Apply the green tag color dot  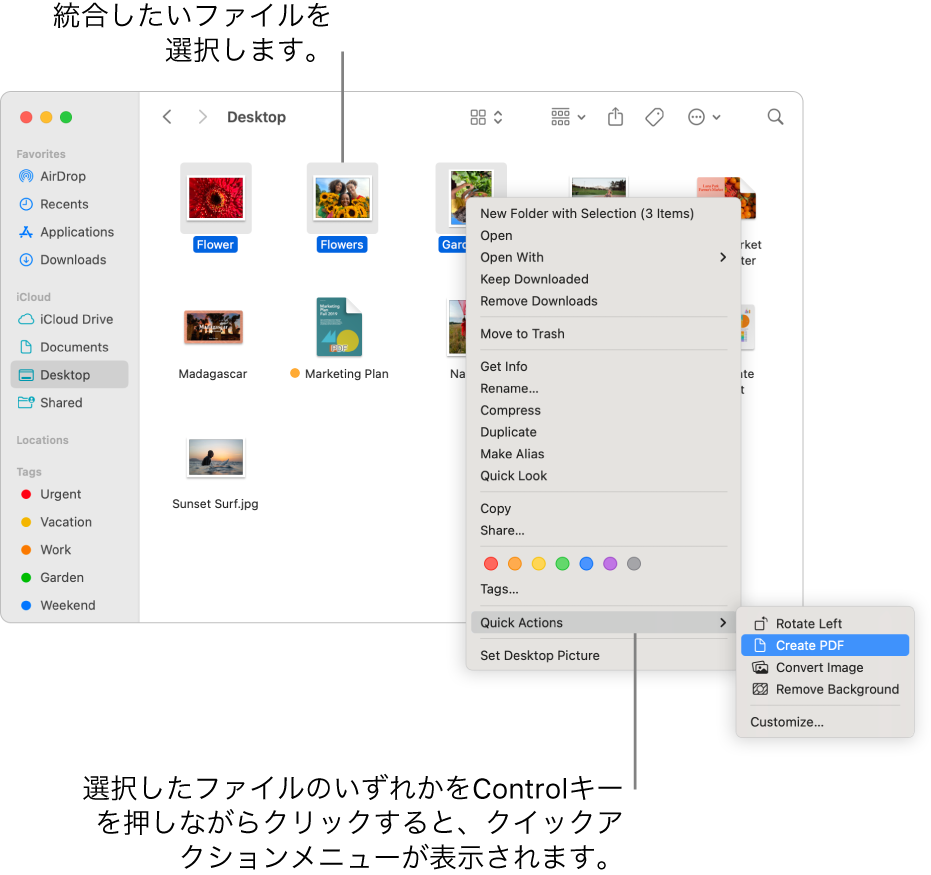[x=562, y=563]
